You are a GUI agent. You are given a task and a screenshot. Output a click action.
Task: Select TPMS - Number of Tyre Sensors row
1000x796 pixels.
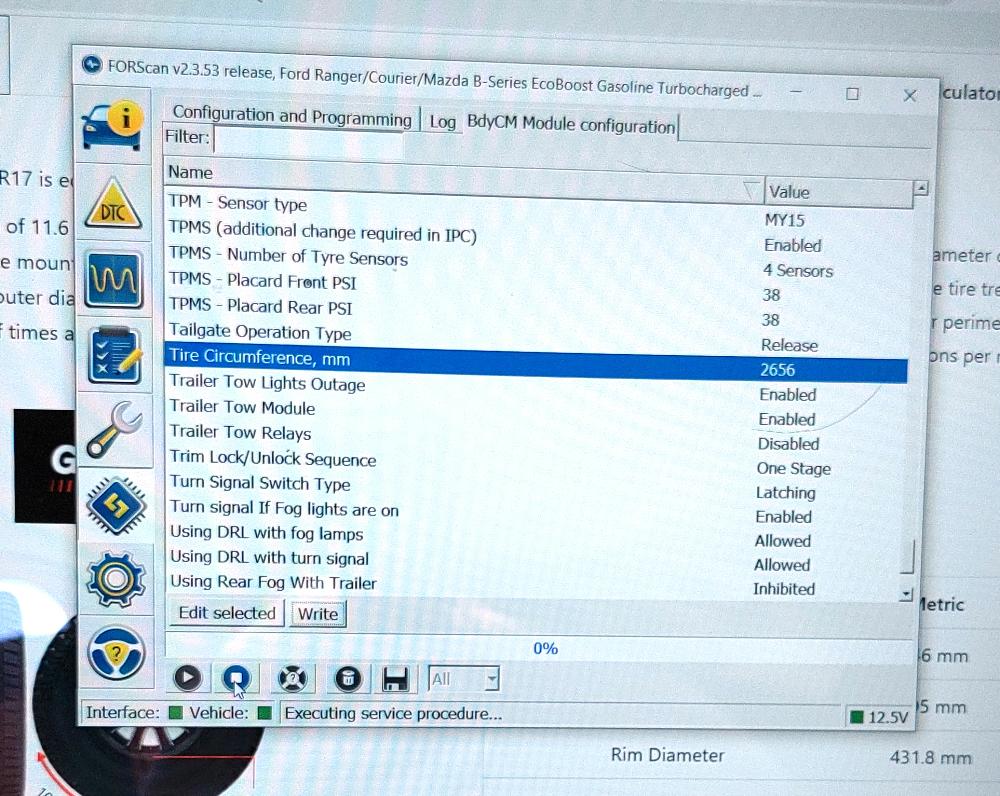click(x=537, y=262)
